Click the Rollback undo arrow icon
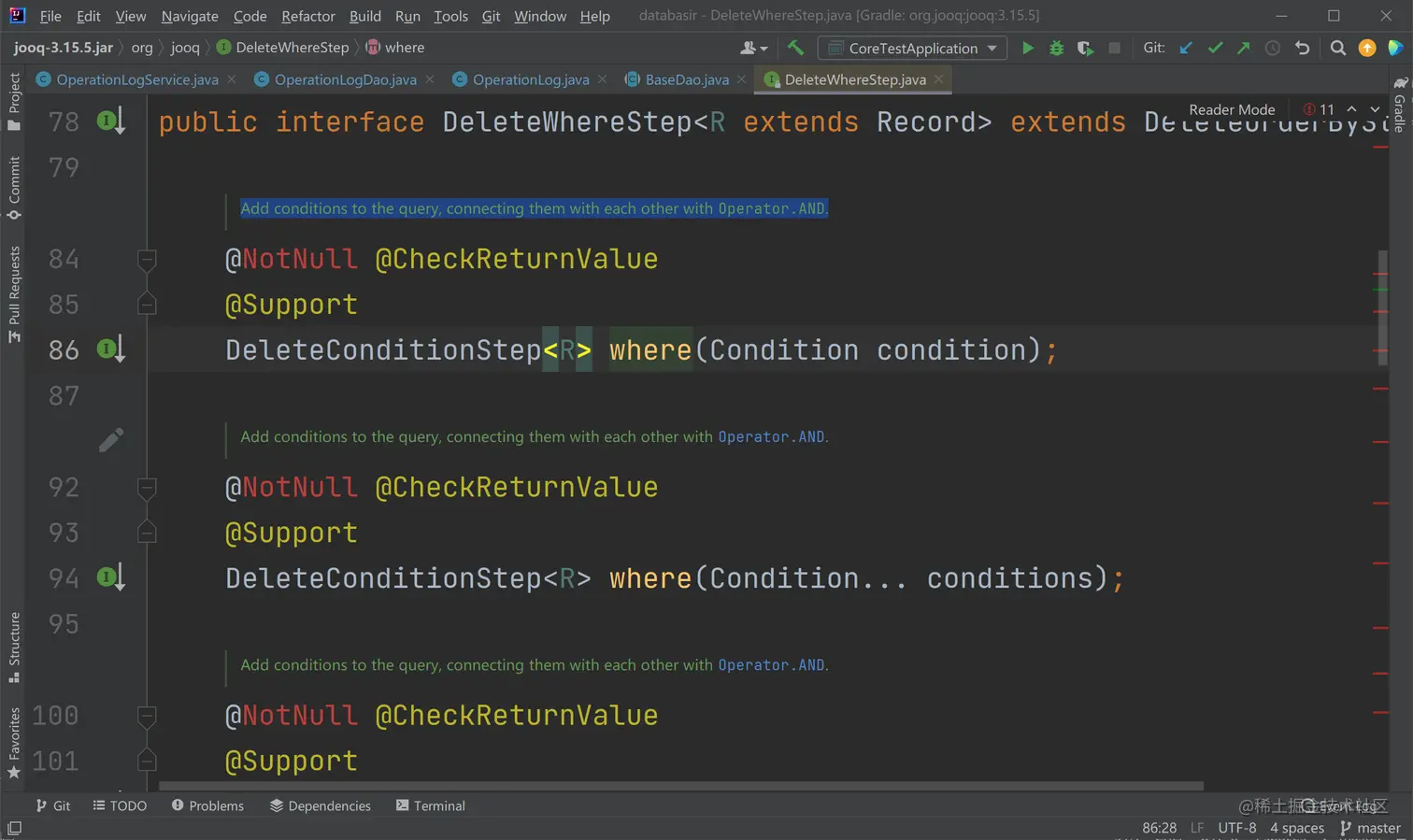1413x840 pixels. 1302,48
